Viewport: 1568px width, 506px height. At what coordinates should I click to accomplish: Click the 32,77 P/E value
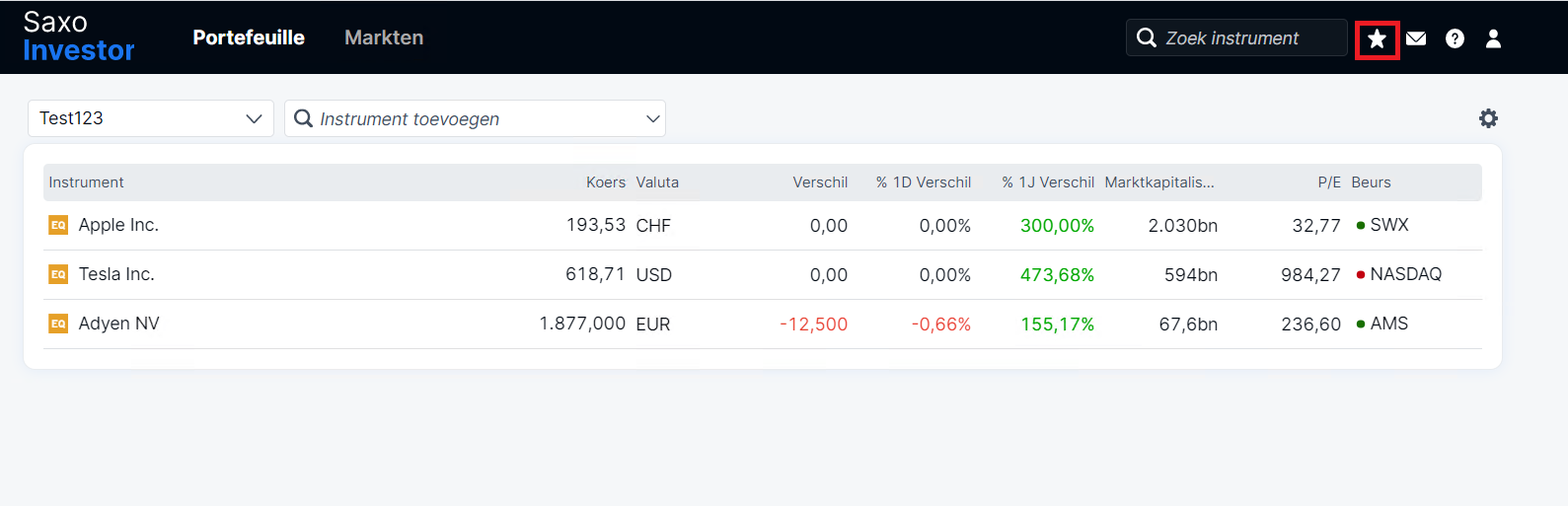1316,226
